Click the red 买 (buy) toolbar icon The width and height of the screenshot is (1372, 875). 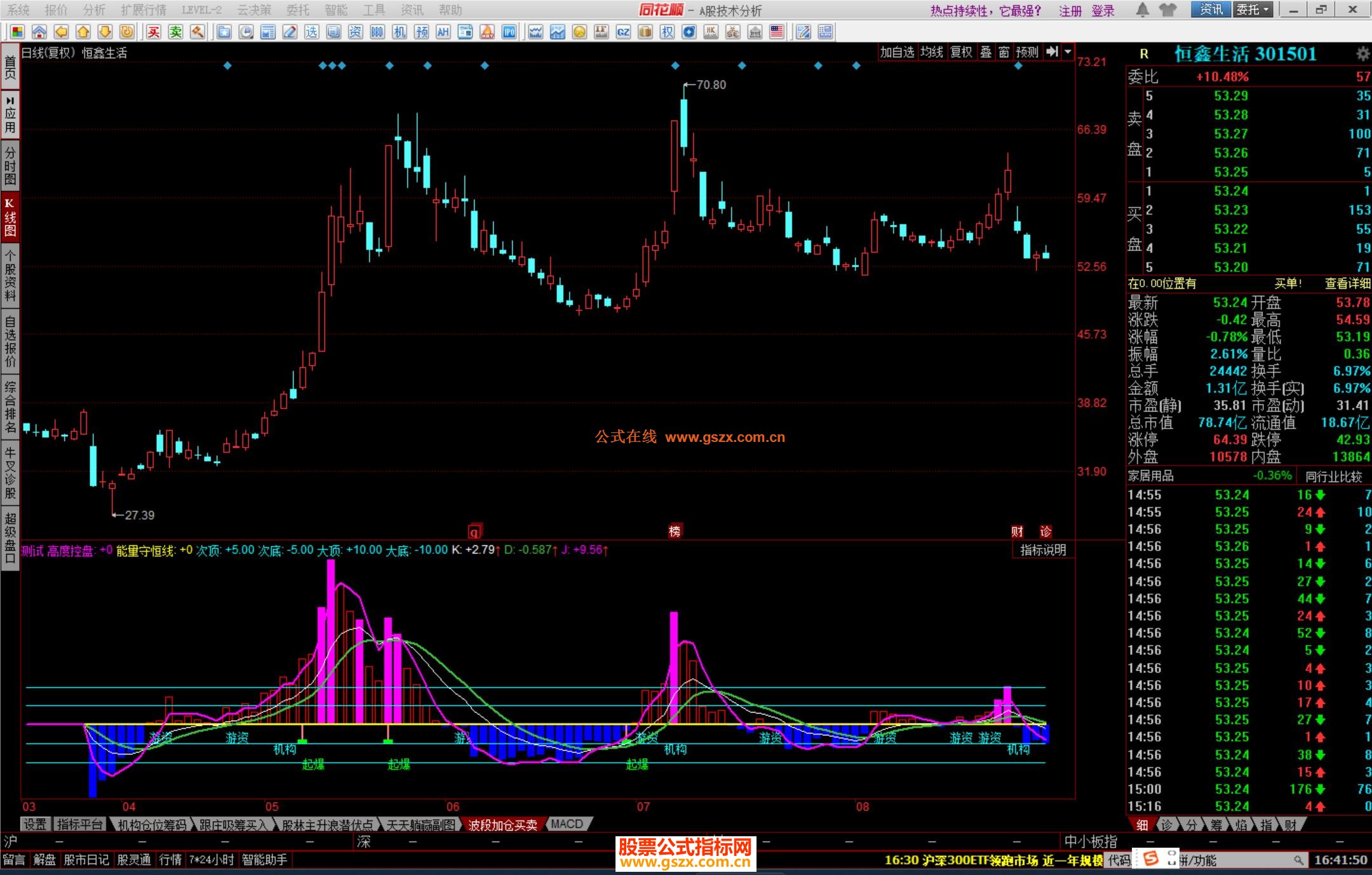154,32
